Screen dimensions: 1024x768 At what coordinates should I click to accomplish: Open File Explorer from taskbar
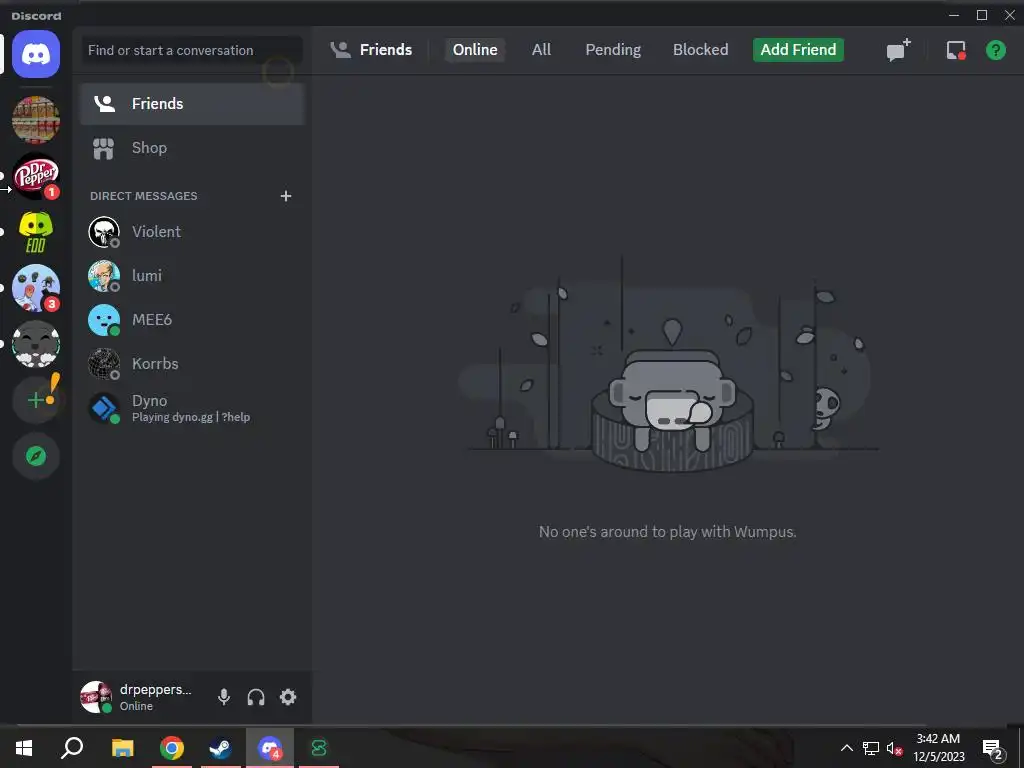[122, 748]
